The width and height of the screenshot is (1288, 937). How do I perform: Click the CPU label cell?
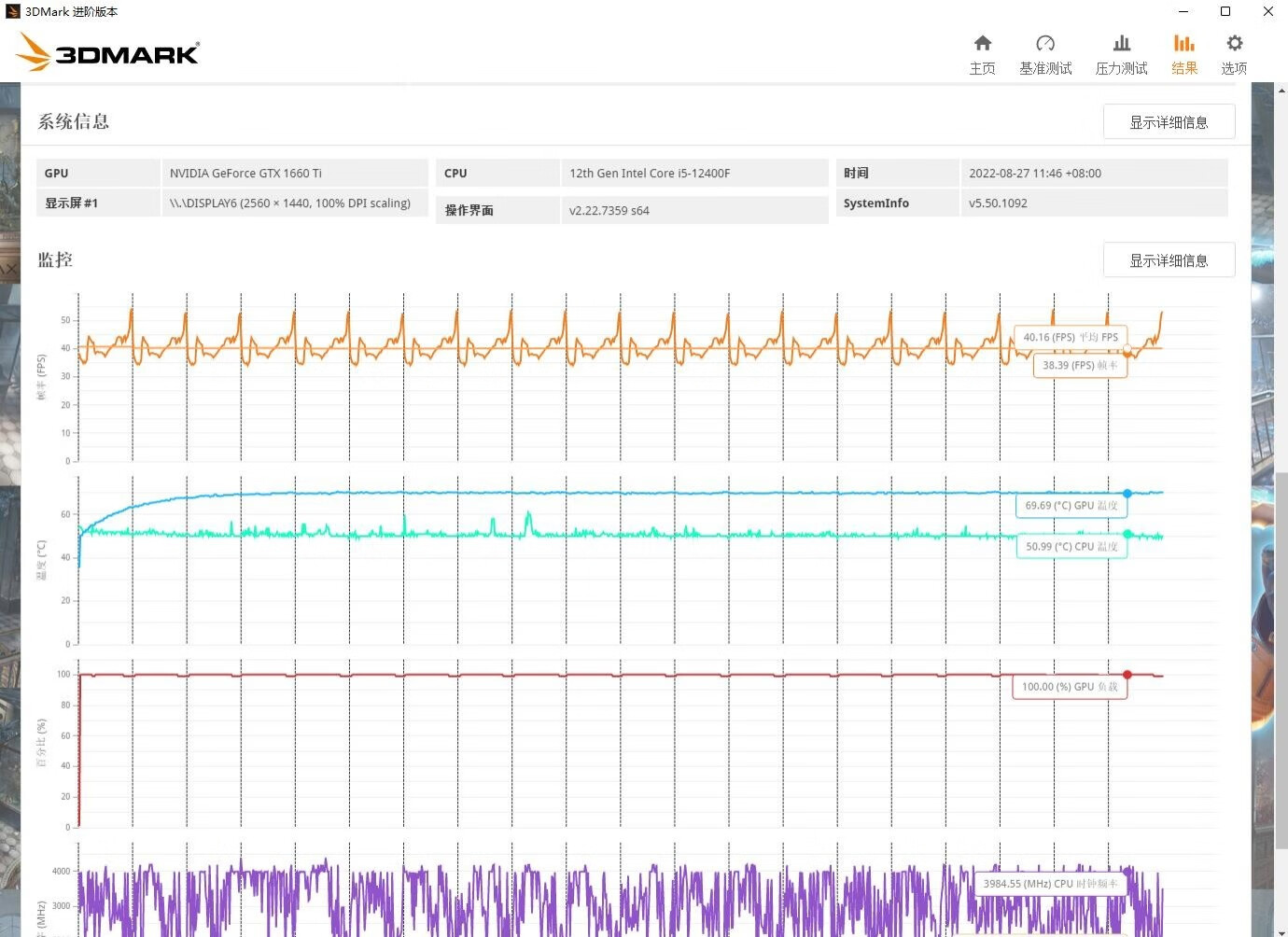[497, 174]
